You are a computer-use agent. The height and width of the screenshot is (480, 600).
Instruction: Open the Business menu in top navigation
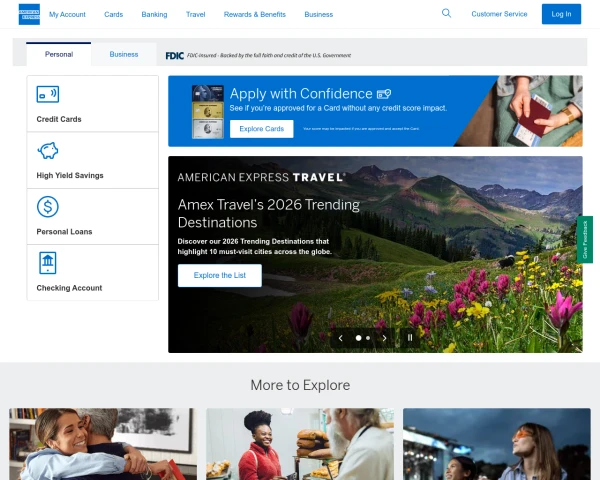click(x=319, y=15)
